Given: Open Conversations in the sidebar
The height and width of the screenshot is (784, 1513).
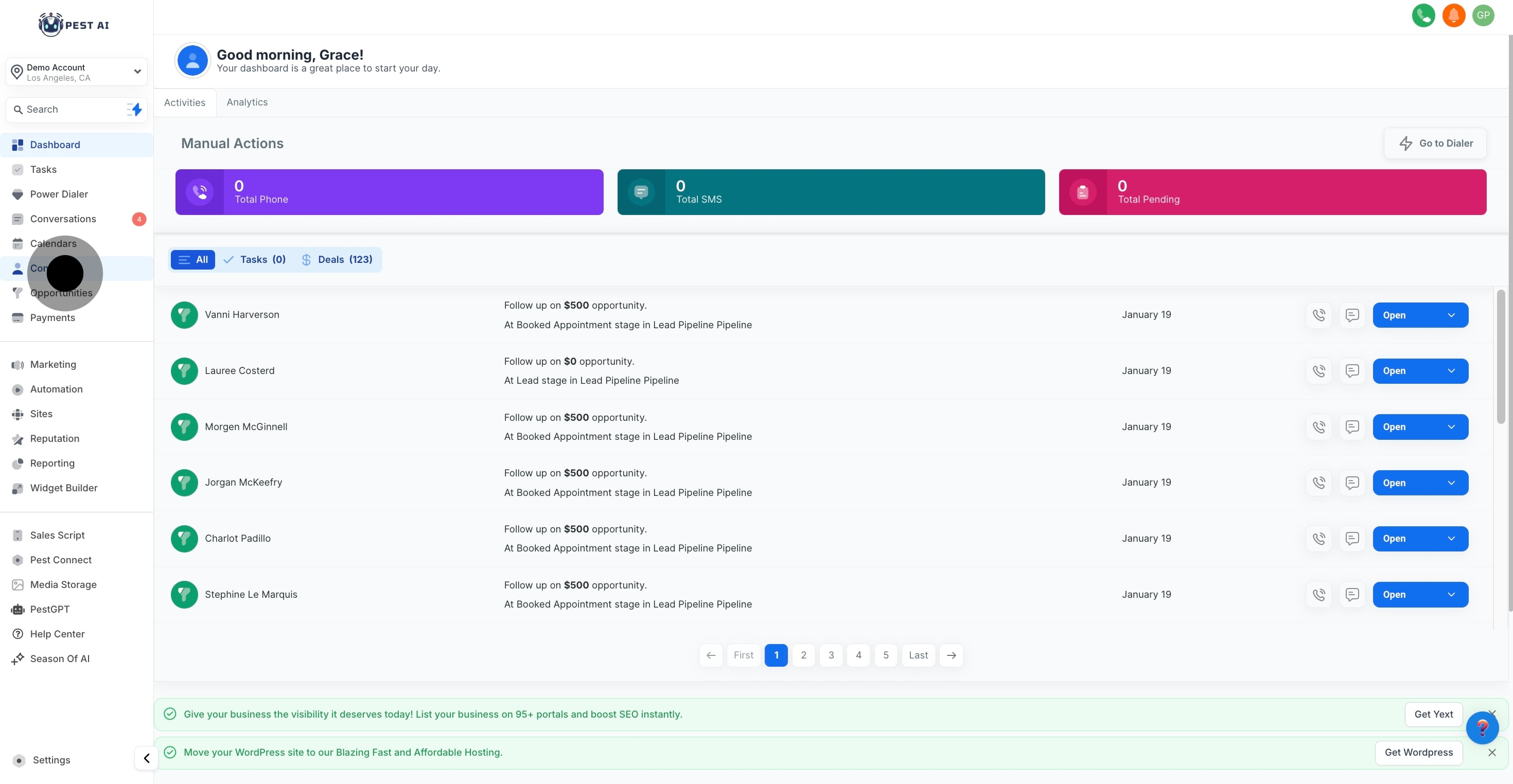Looking at the screenshot, I should click(x=63, y=219).
